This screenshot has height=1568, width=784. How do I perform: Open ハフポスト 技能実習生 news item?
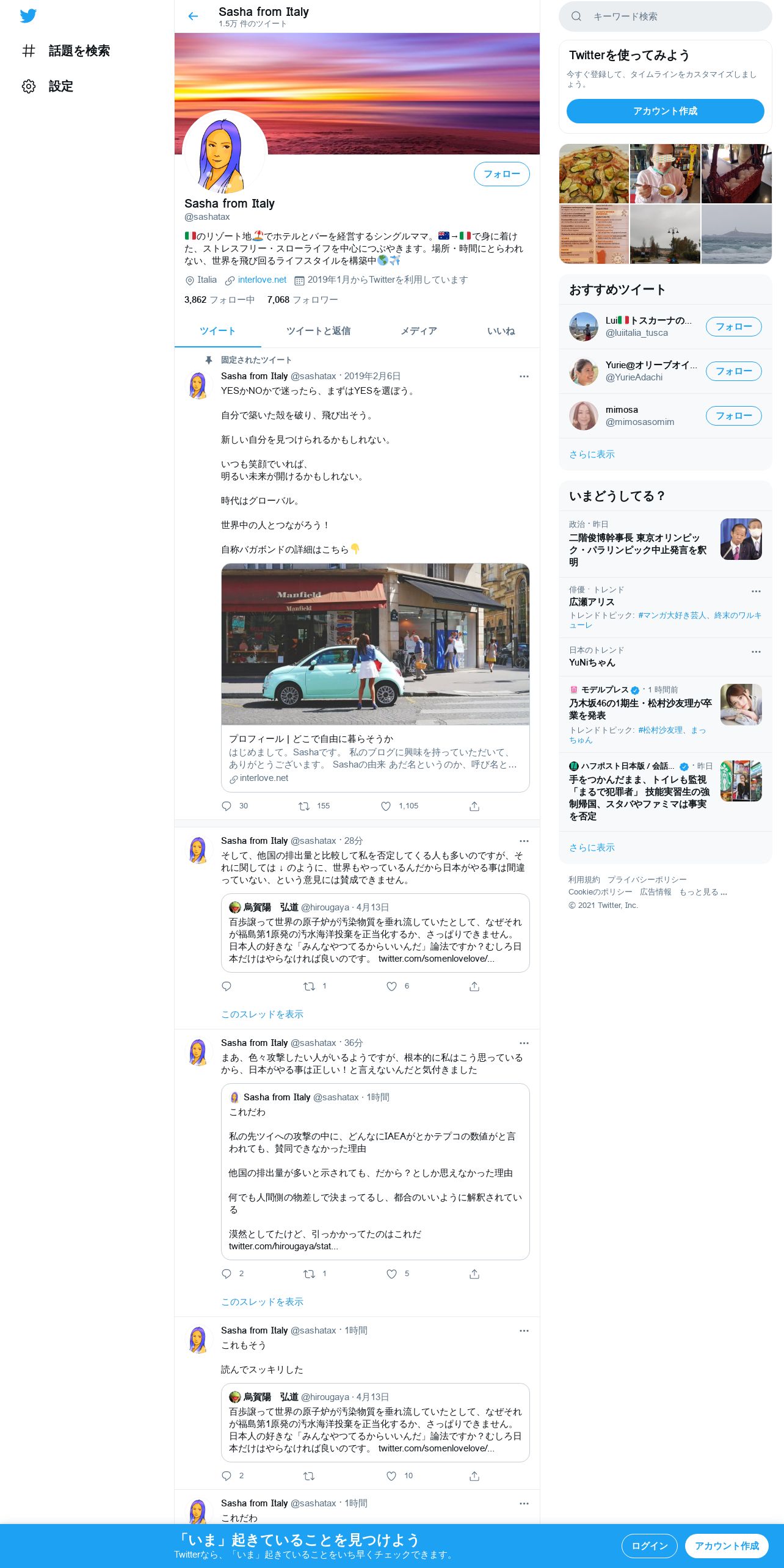coord(665,791)
